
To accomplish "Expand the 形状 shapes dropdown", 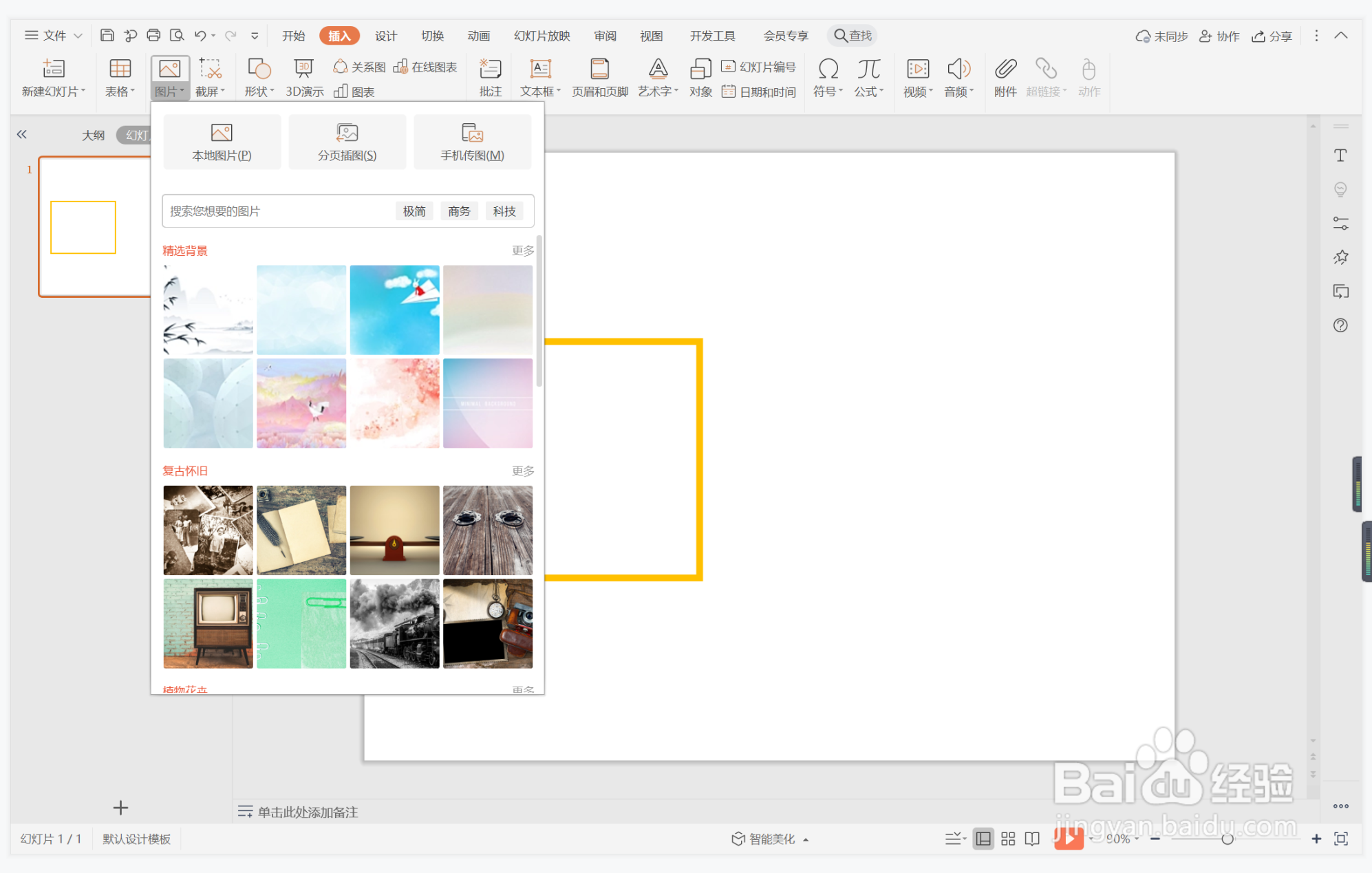I will [x=259, y=91].
